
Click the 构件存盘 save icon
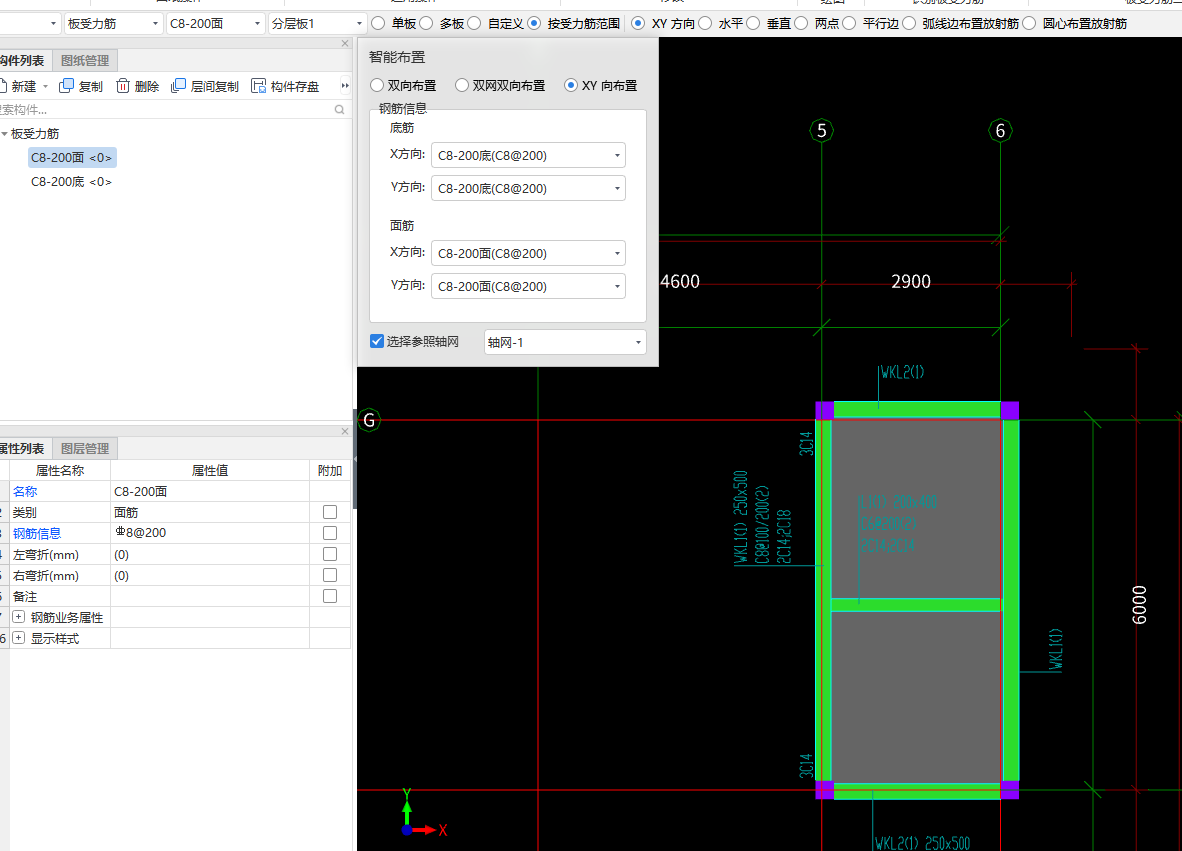259,86
